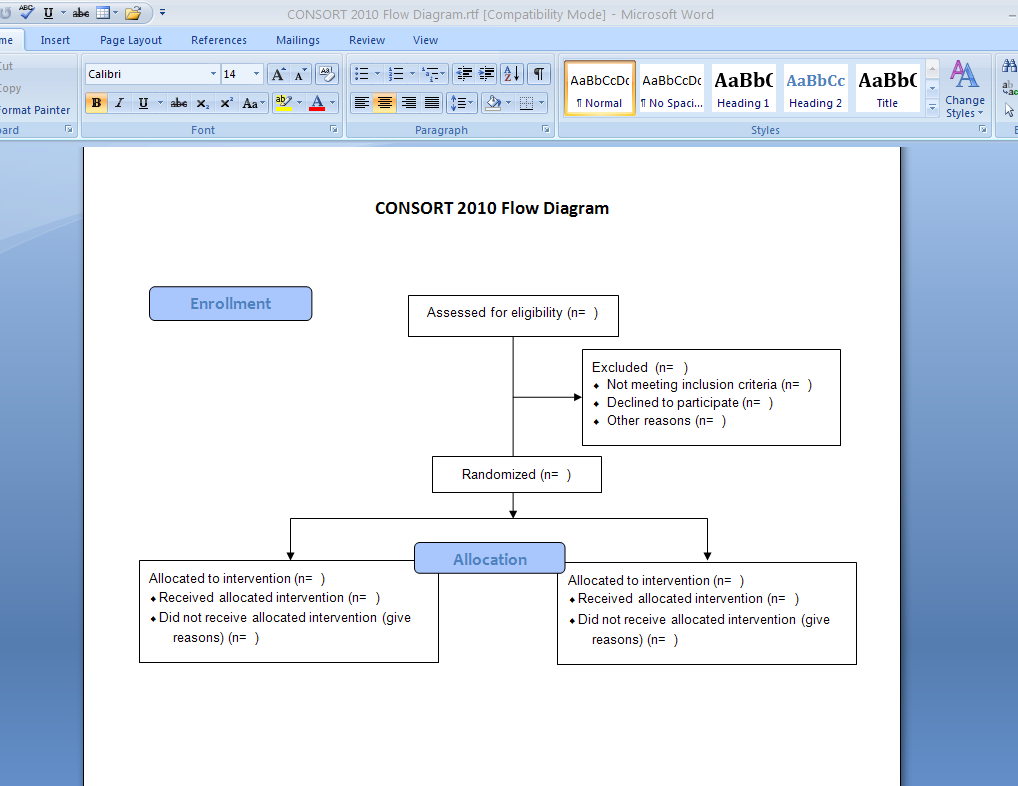Viewport: 1018px width, 786px height.
Task: Switch to the References tab
Action: (x=219, y=40)
